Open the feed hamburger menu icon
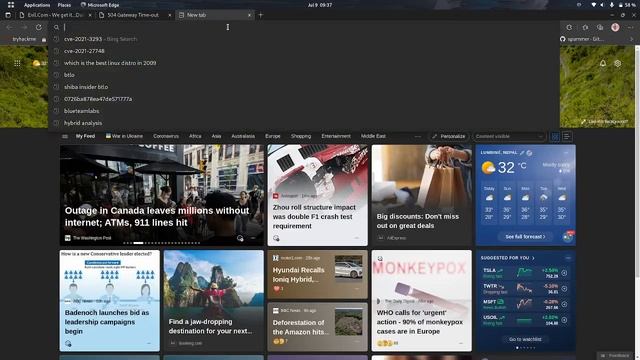Screen dimensions: 640x360 pos(65,136)
